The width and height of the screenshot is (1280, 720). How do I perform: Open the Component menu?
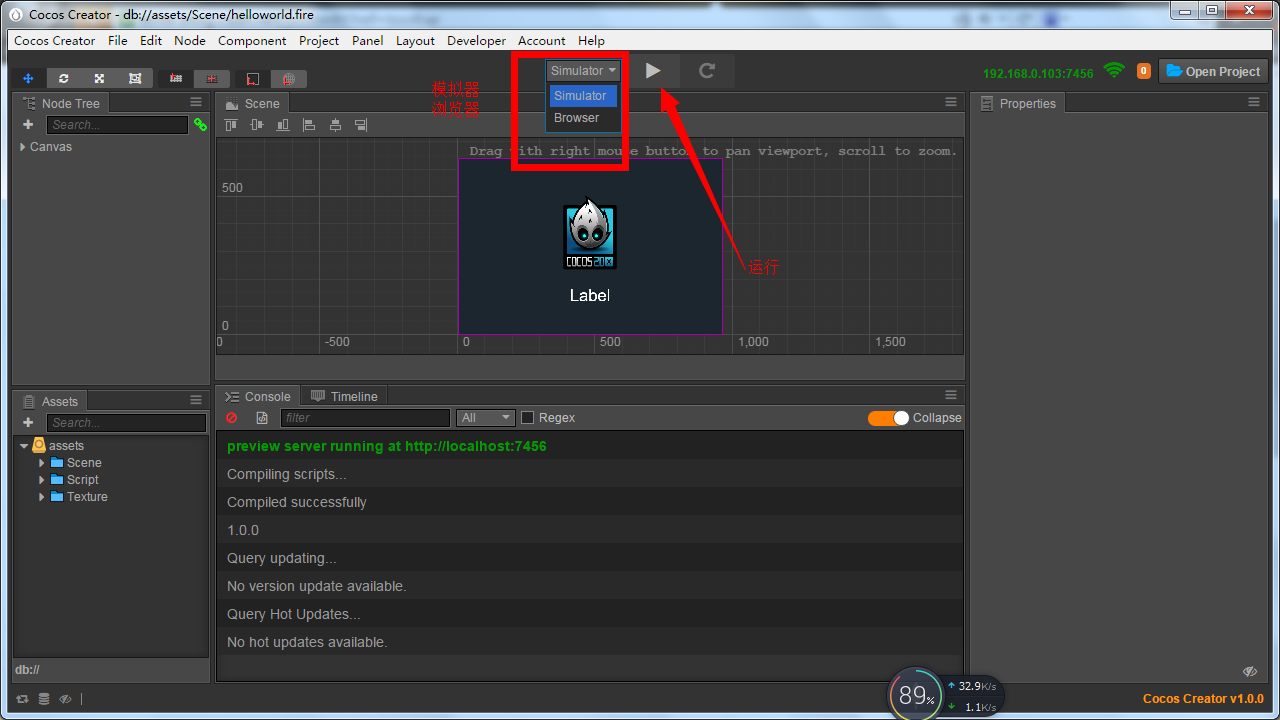(252, 41)
